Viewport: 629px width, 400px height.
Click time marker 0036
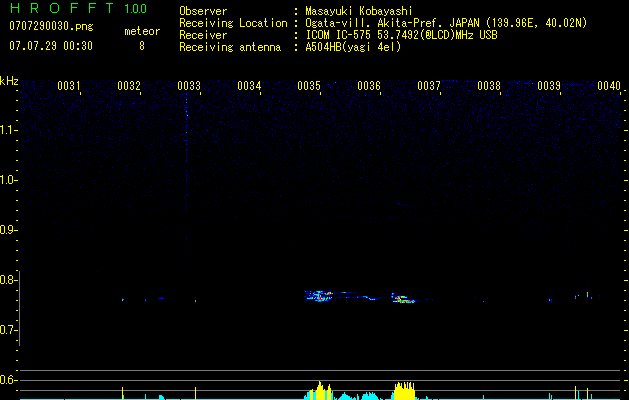pyautogui.click(x=369, y=86)
